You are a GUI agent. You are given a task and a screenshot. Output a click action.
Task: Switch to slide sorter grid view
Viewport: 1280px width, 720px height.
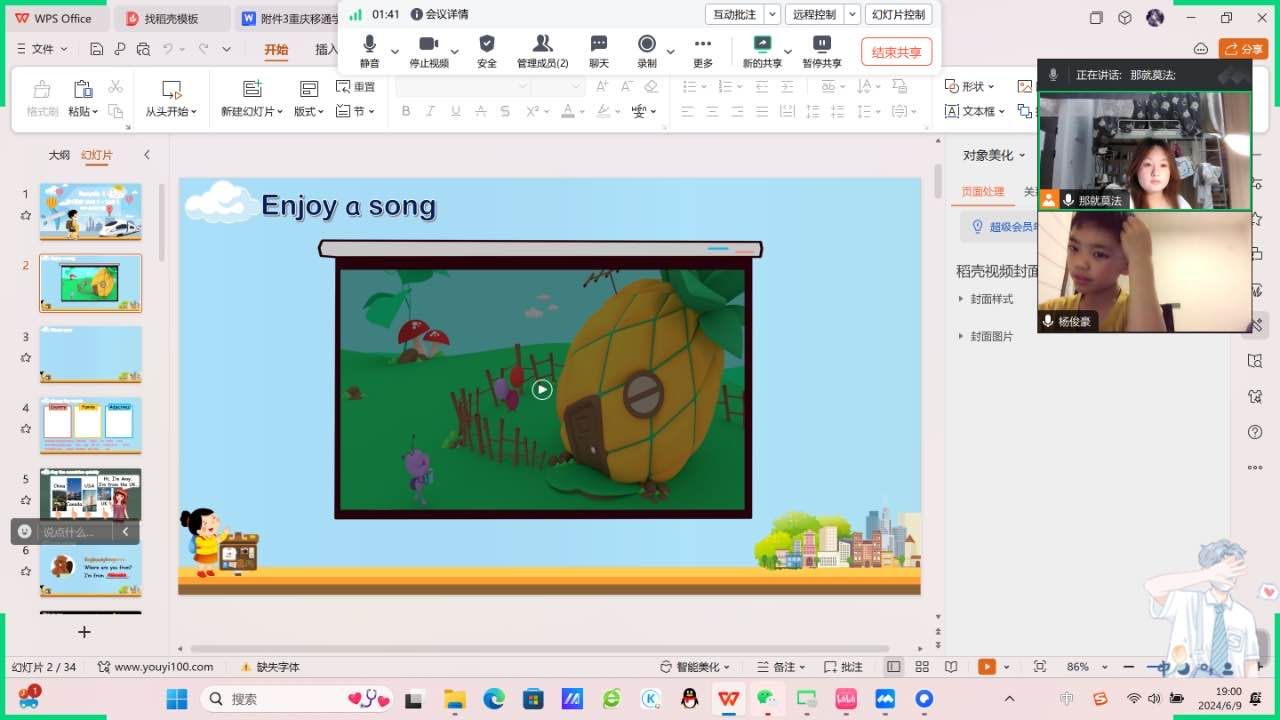click(x=922, y=667)
